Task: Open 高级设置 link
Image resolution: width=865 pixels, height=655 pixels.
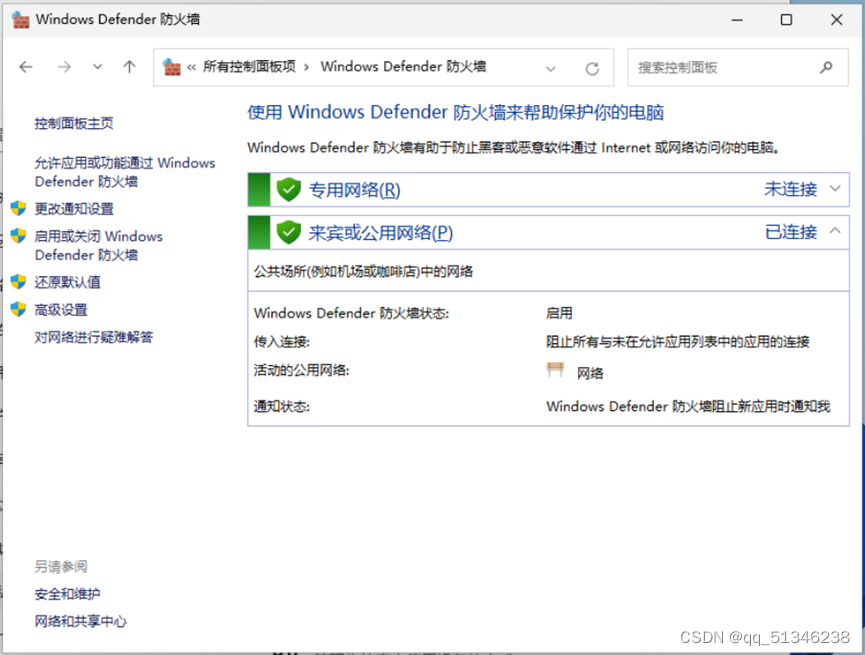Action: 61,310
